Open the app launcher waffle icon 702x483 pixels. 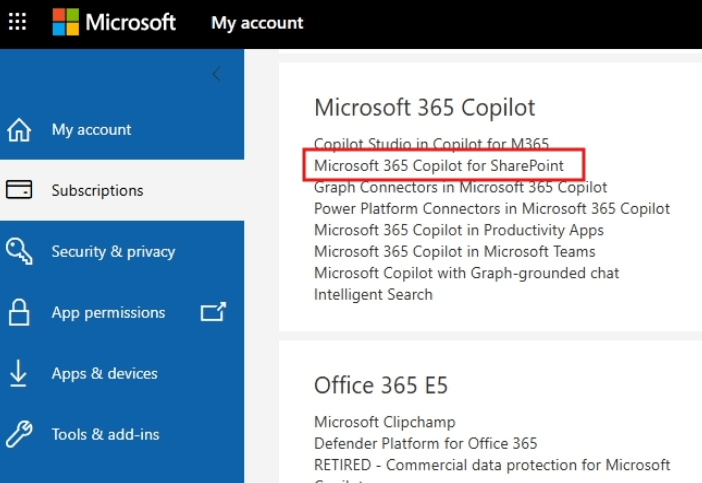pos(18,21)
